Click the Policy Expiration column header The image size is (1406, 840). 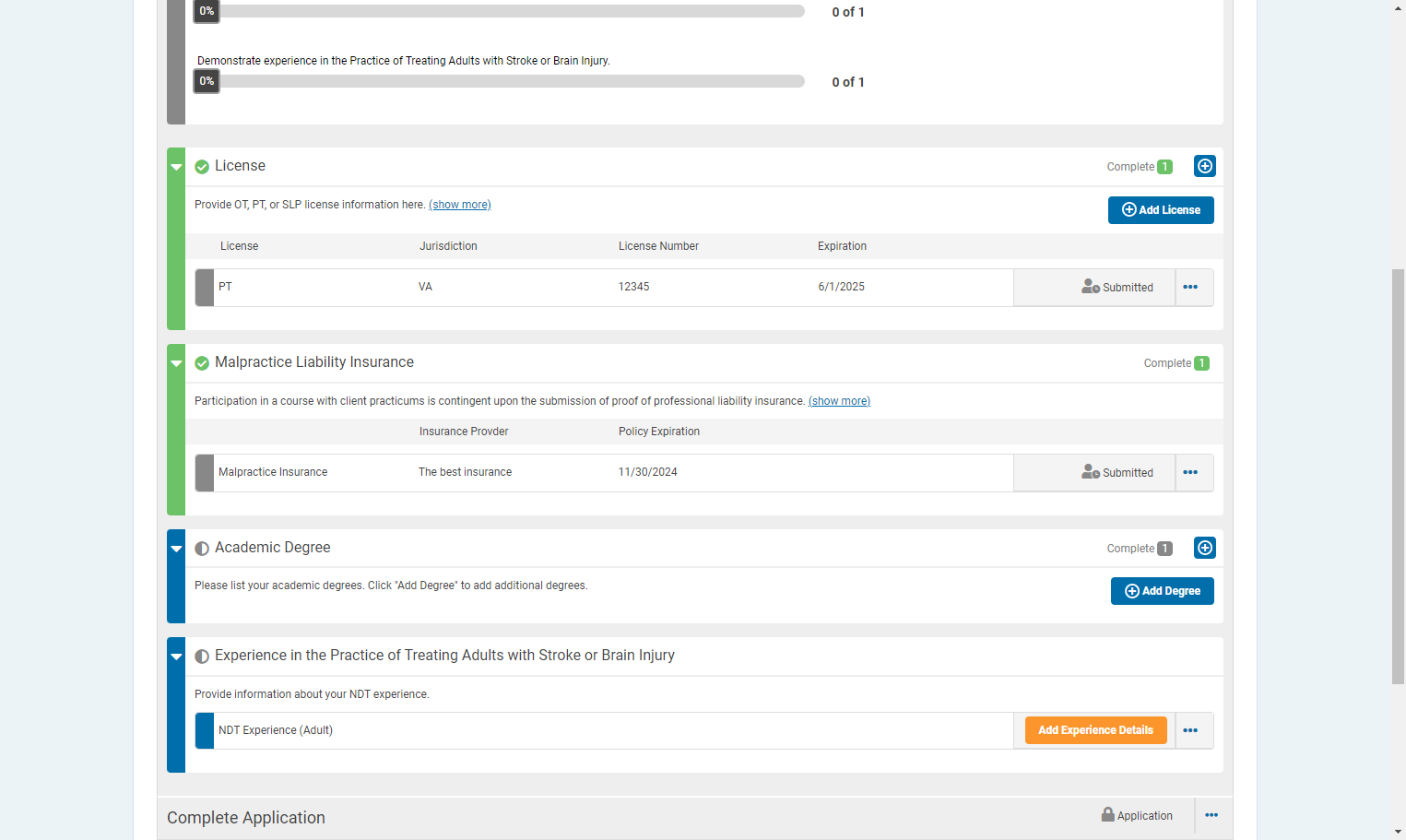coord(658,432)
